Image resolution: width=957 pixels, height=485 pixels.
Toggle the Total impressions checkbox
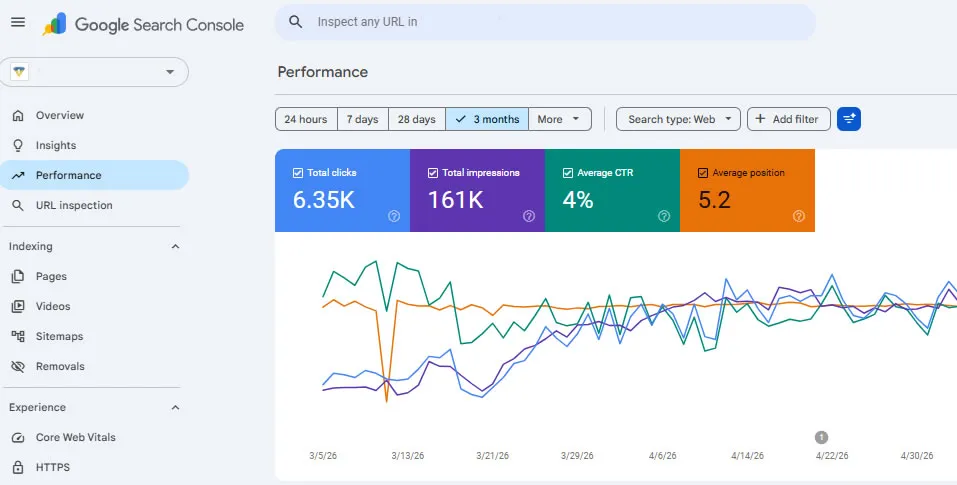pos(433,173)
